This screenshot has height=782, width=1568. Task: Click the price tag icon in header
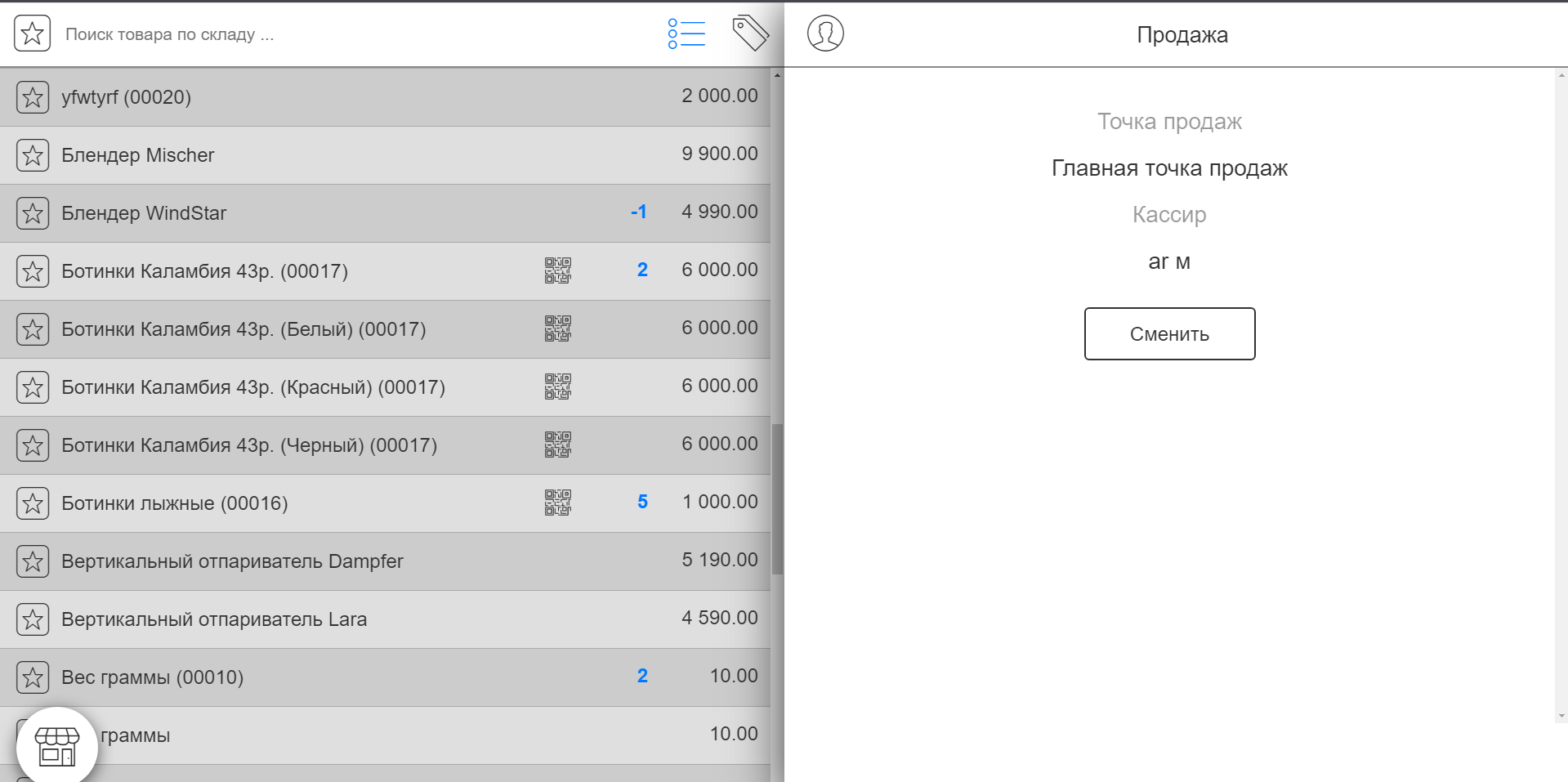coord(750,33)
